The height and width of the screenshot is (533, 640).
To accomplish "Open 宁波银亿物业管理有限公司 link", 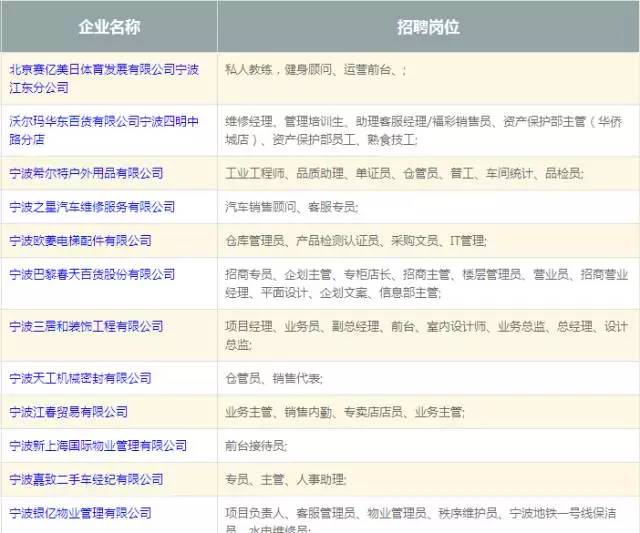I will coord(80,513).
